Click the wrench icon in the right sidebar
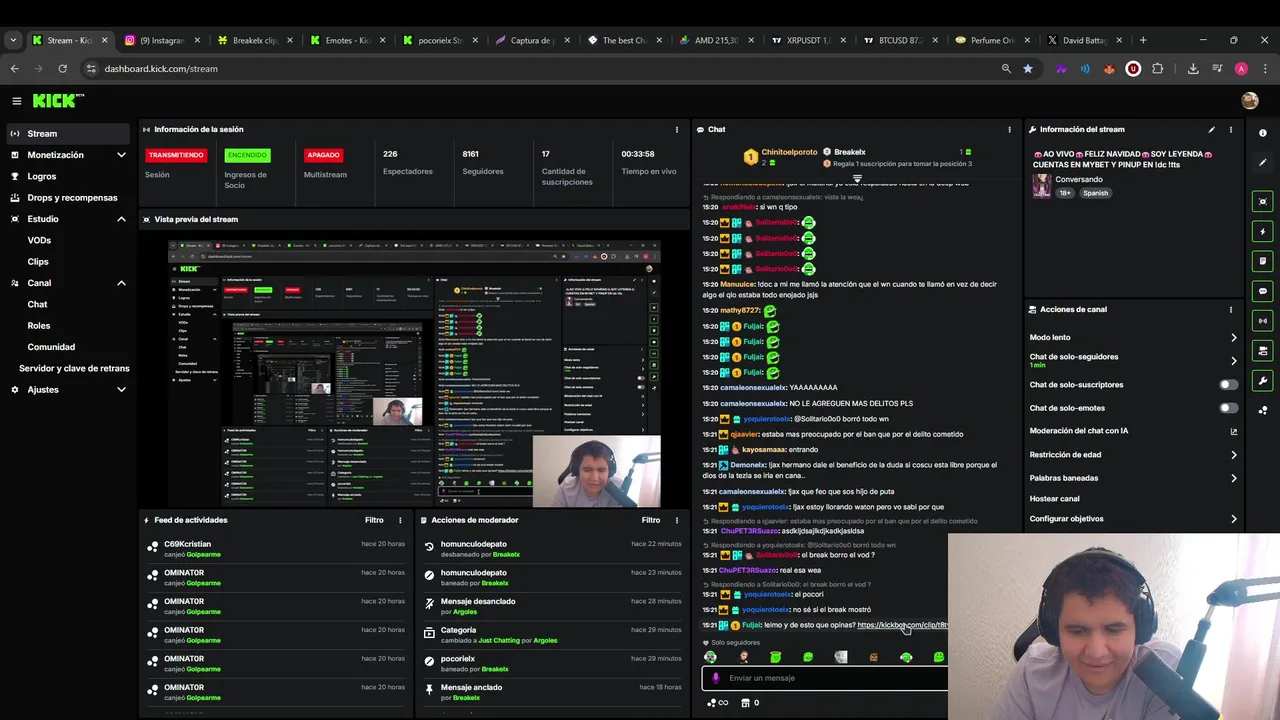The width and height of the screenshot is (1280, 720). coord(1263,380)
